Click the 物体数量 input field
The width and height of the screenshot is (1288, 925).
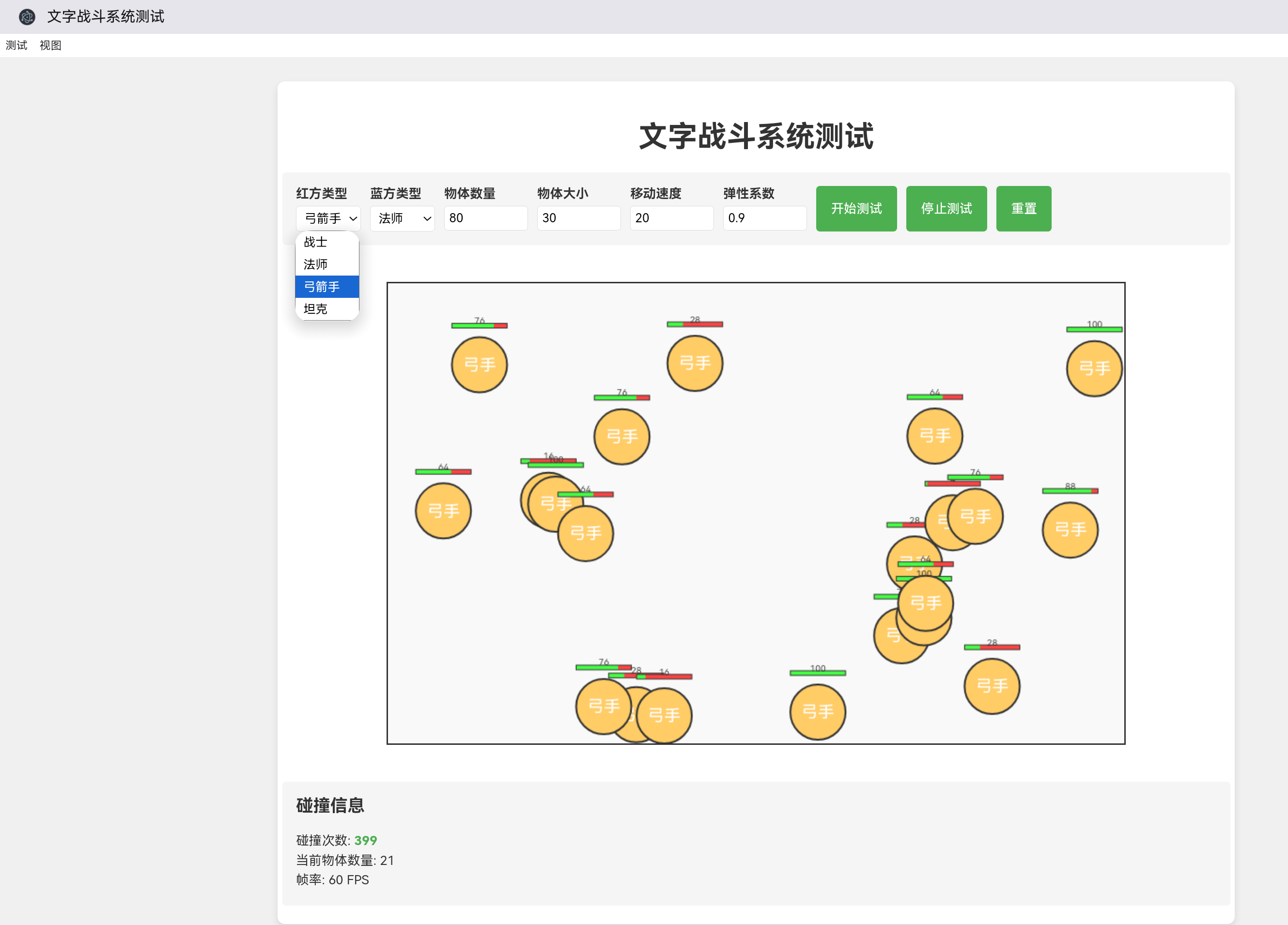point(485,218)
